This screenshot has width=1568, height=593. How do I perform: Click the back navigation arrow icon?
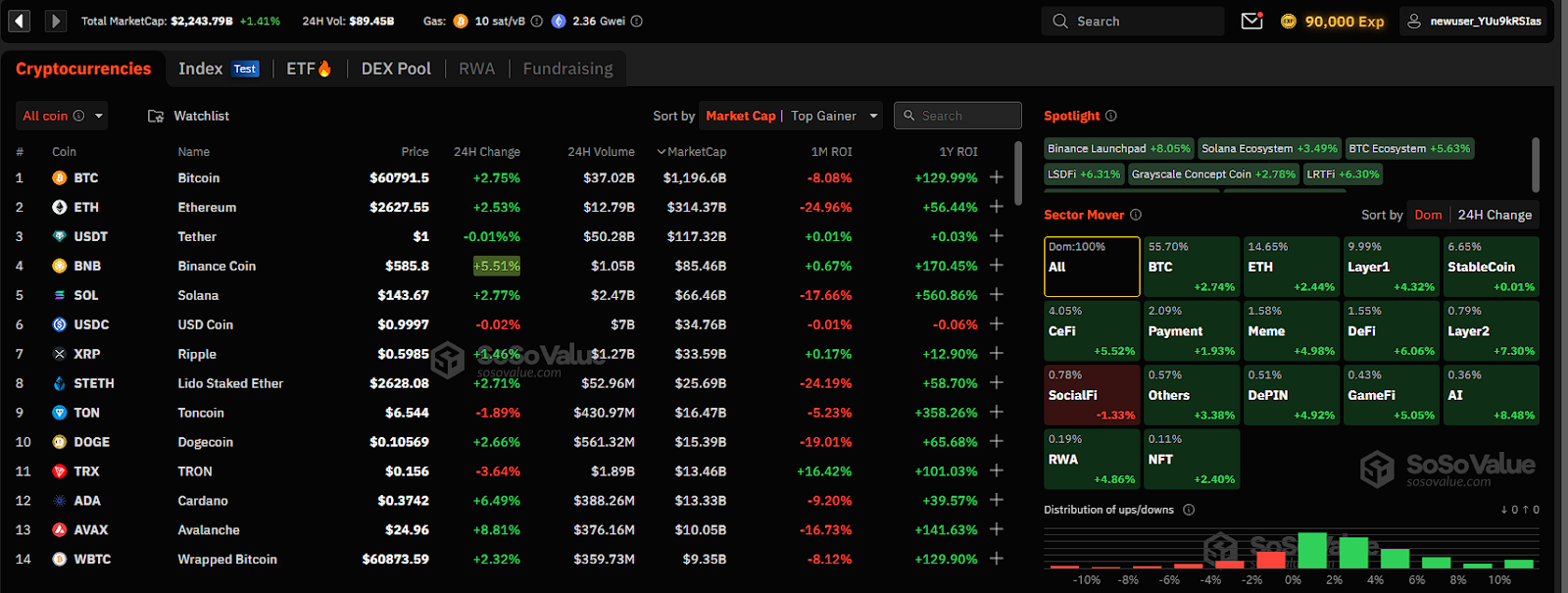point(20,21)
